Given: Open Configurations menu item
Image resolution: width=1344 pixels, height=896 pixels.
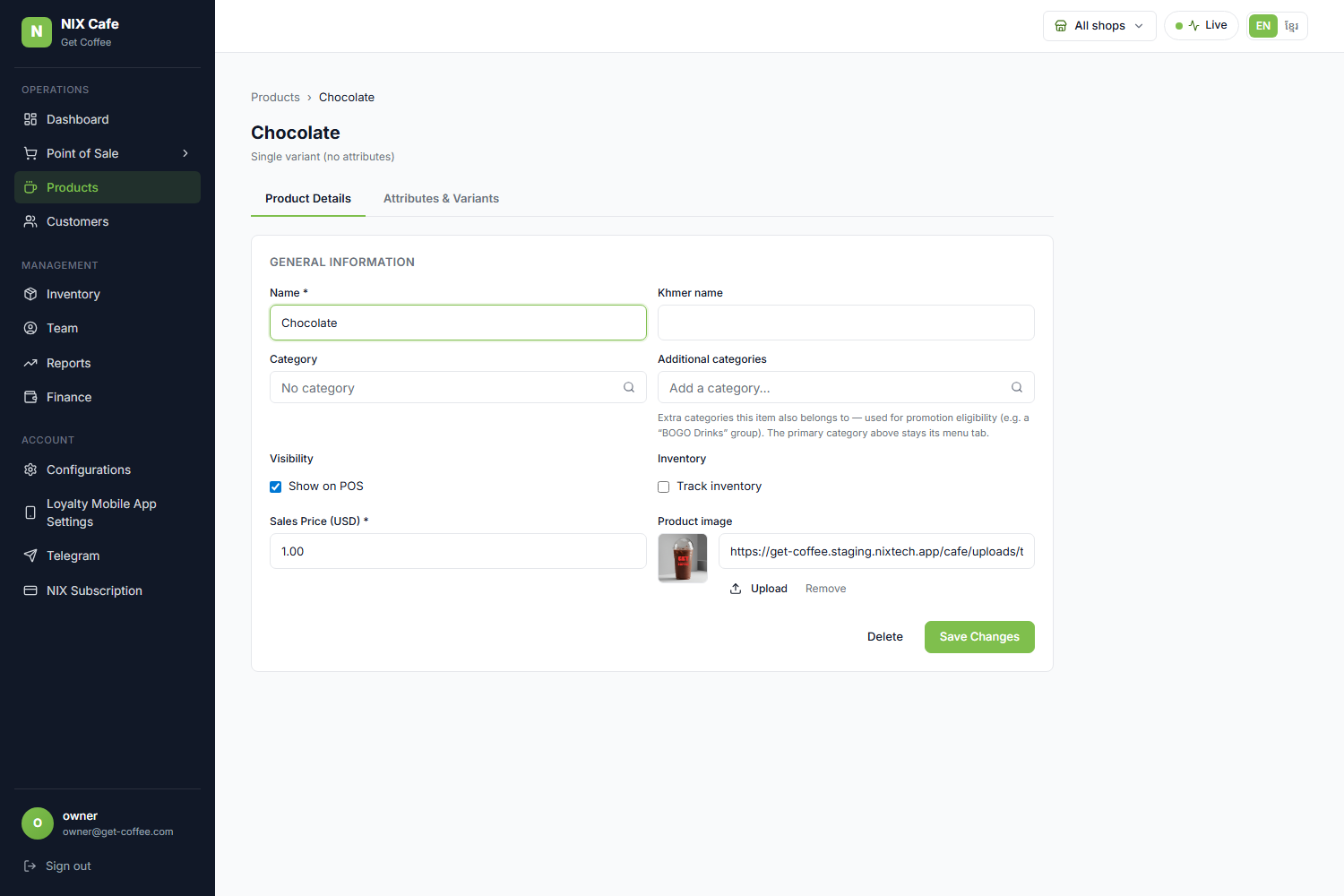Looking at the screenshot, I should coord(108,470).
